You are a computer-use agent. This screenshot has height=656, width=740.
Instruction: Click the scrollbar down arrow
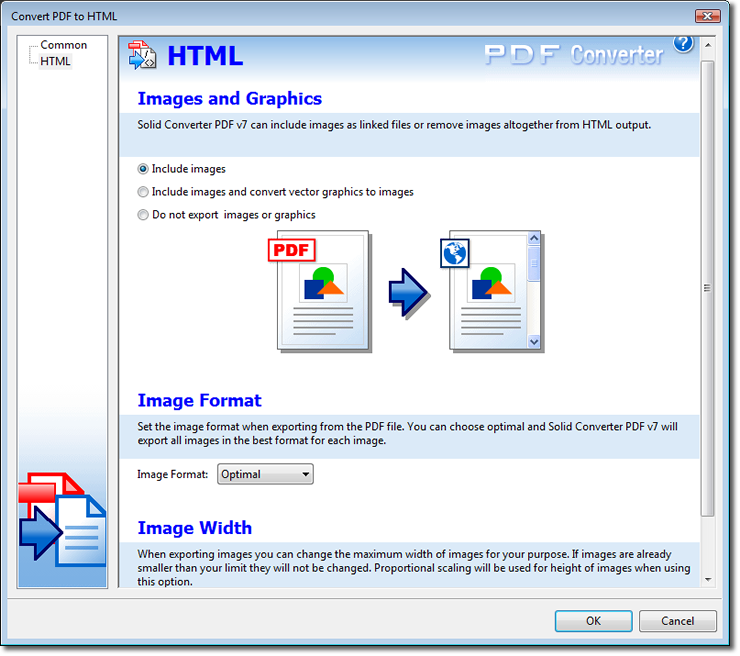coord(708,580)
